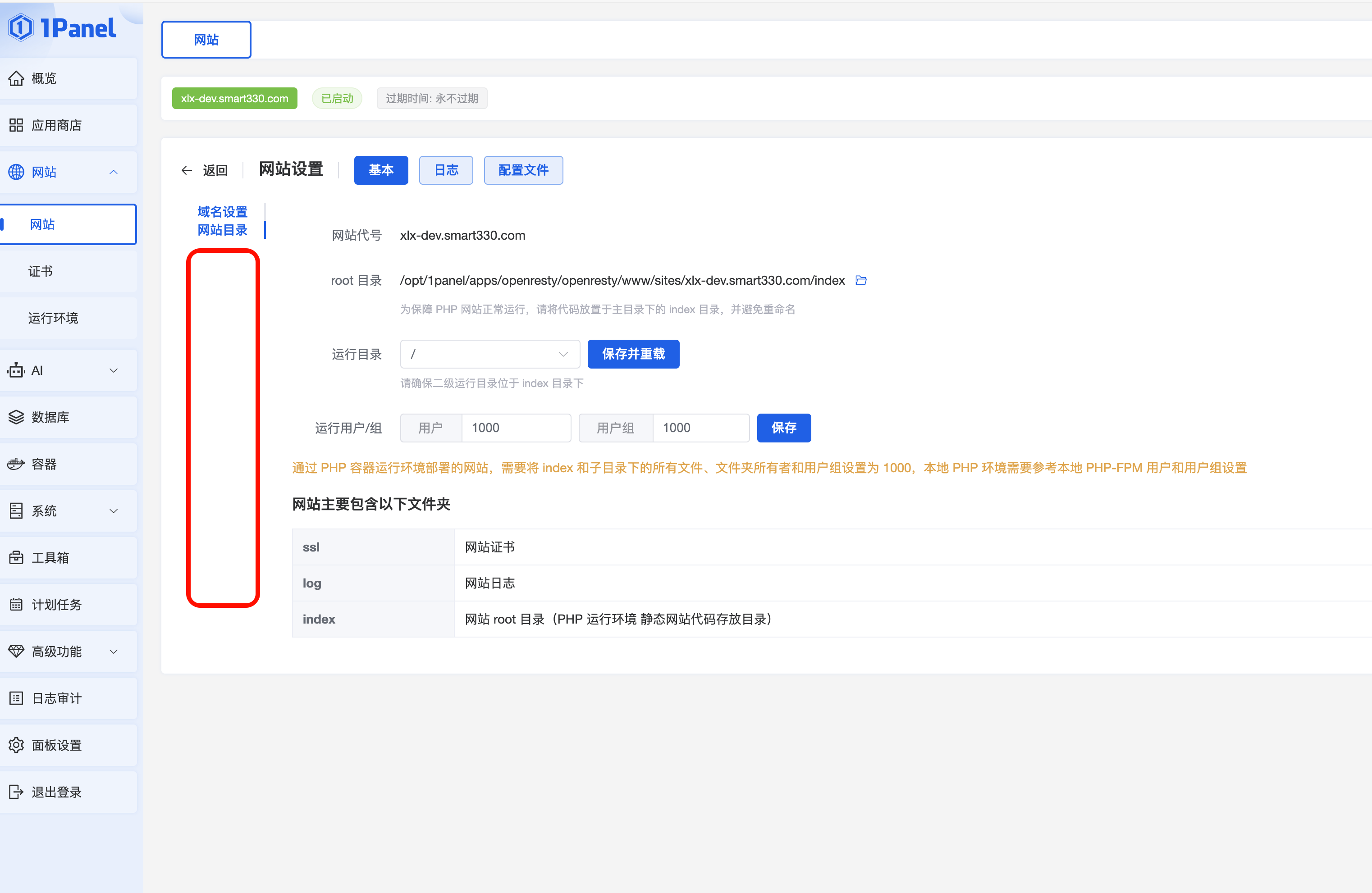Open 计划任务 calendar icon
The height and width of the screenshot is (893, 1372).
point(16,604)
